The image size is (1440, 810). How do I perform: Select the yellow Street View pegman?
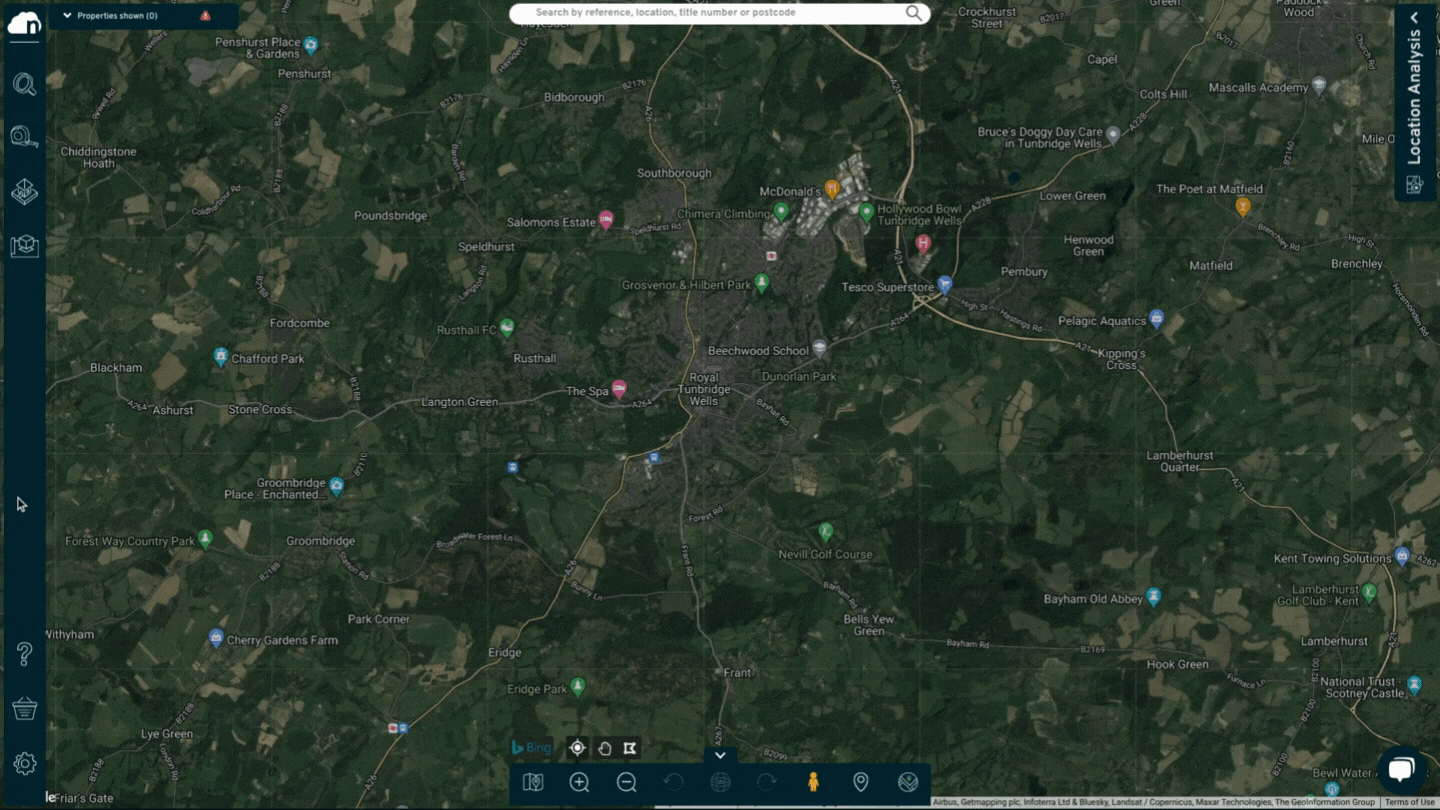813,782
